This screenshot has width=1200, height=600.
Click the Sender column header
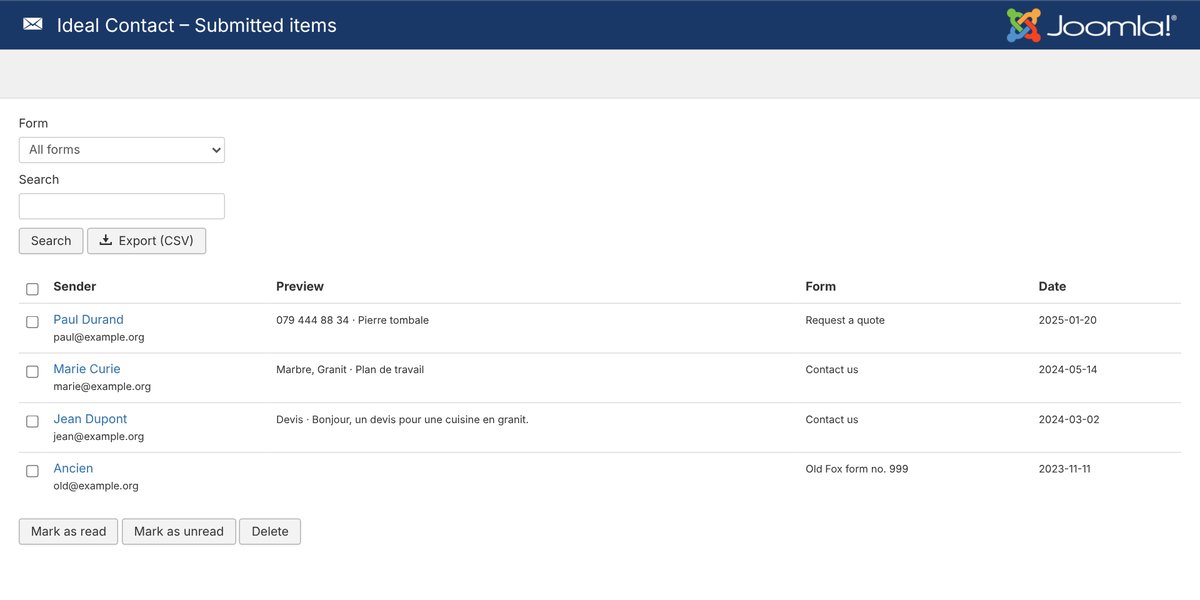(75, 286)
